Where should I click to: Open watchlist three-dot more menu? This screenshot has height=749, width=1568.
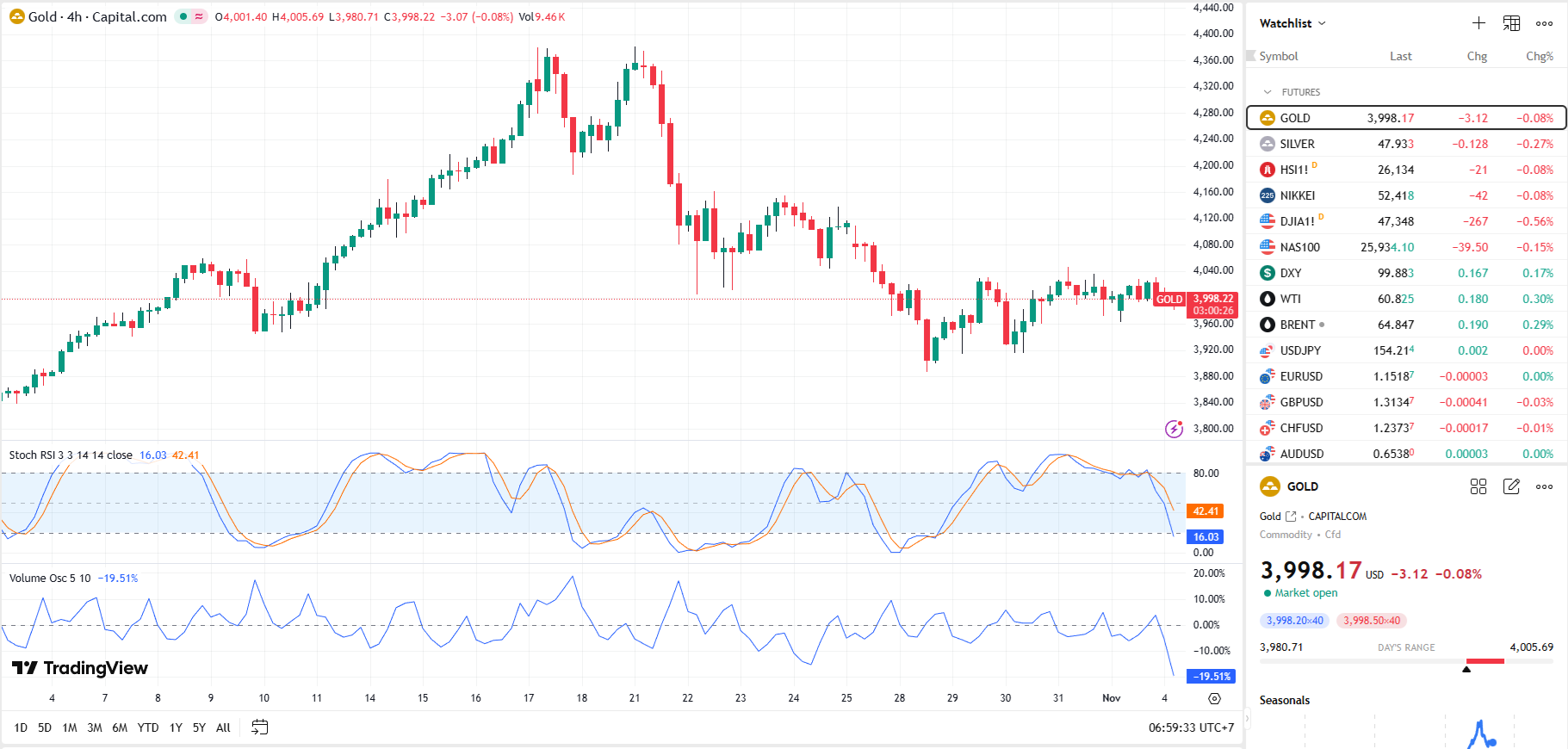pyautogui.click(x=1544, y=23)
